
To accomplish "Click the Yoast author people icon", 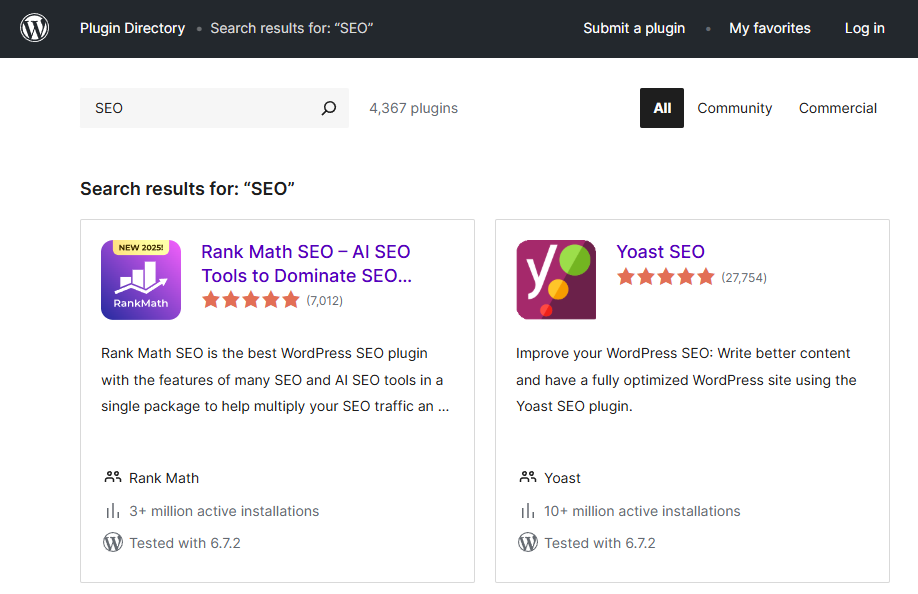I will [x=528, y=478].
